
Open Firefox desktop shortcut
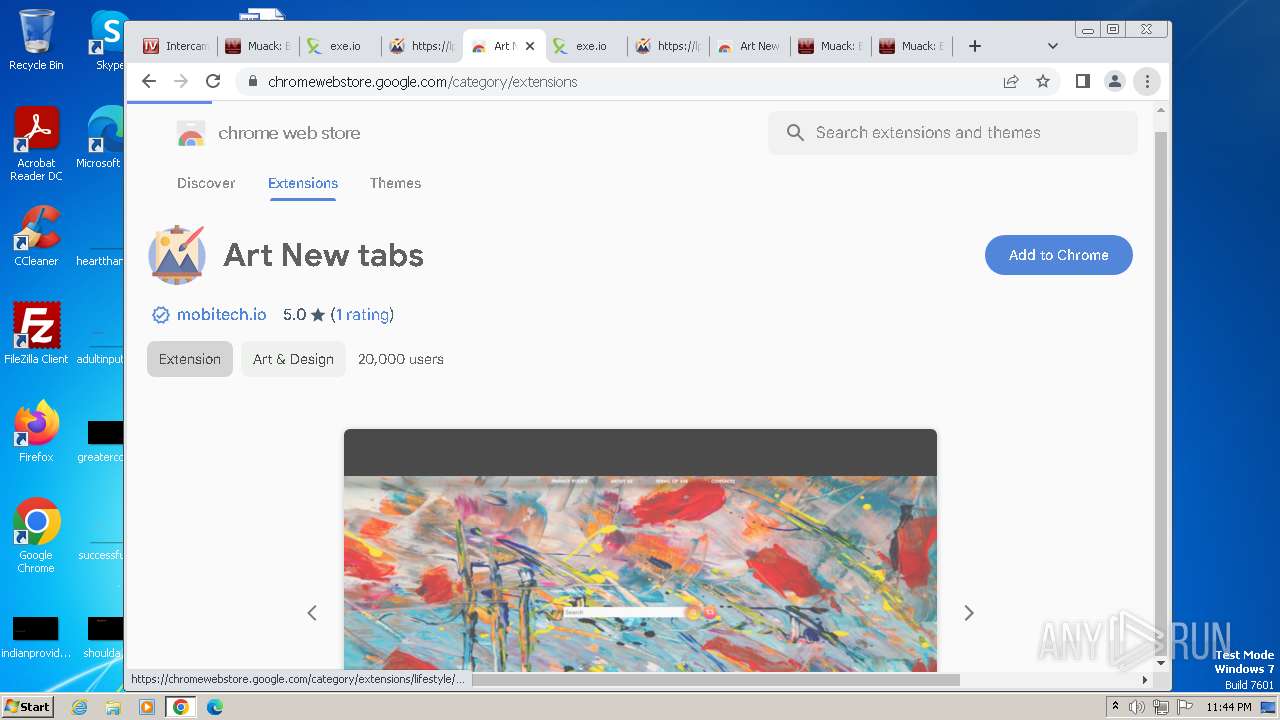pyautogui.click(x=36, y=432)
